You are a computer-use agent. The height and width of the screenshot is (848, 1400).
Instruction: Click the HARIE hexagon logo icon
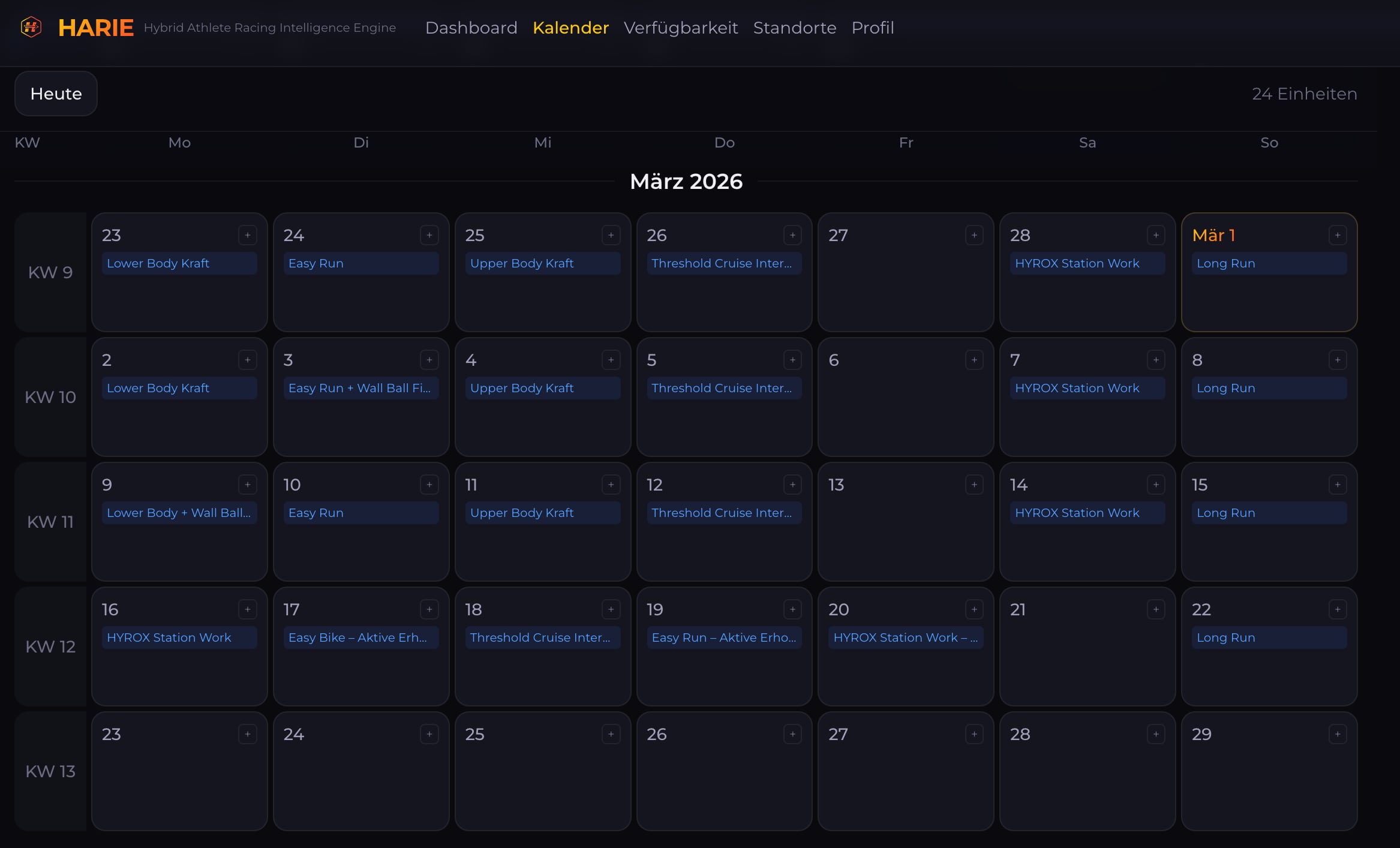click(31, 28)
